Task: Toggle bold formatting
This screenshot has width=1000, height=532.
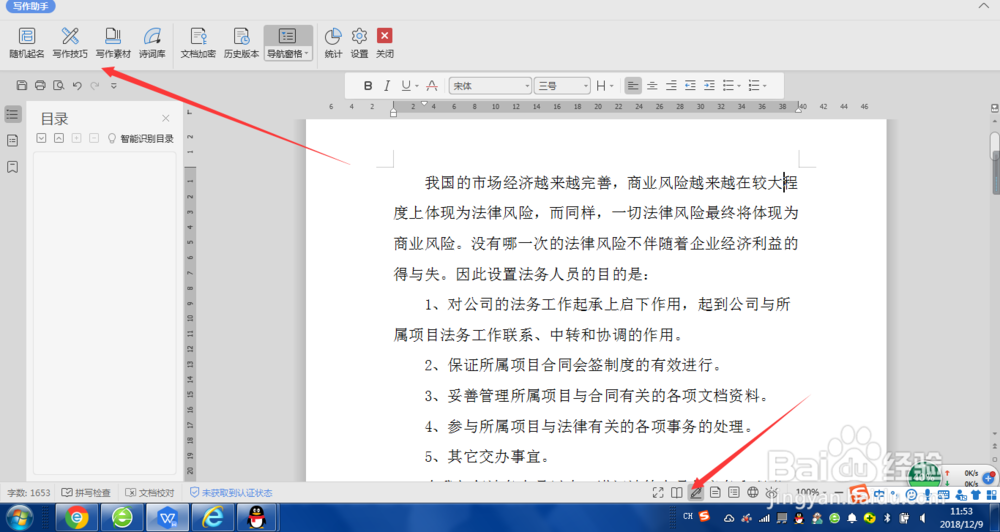Action: pos(368,85)
